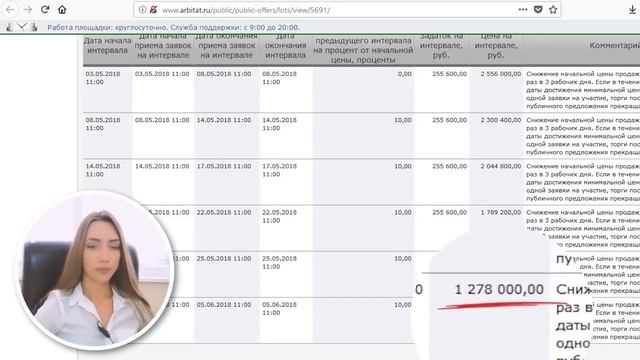Click the support hours notice text
Image resolution: width=640 pixels, height=360 pixels.
click(173, 27)
